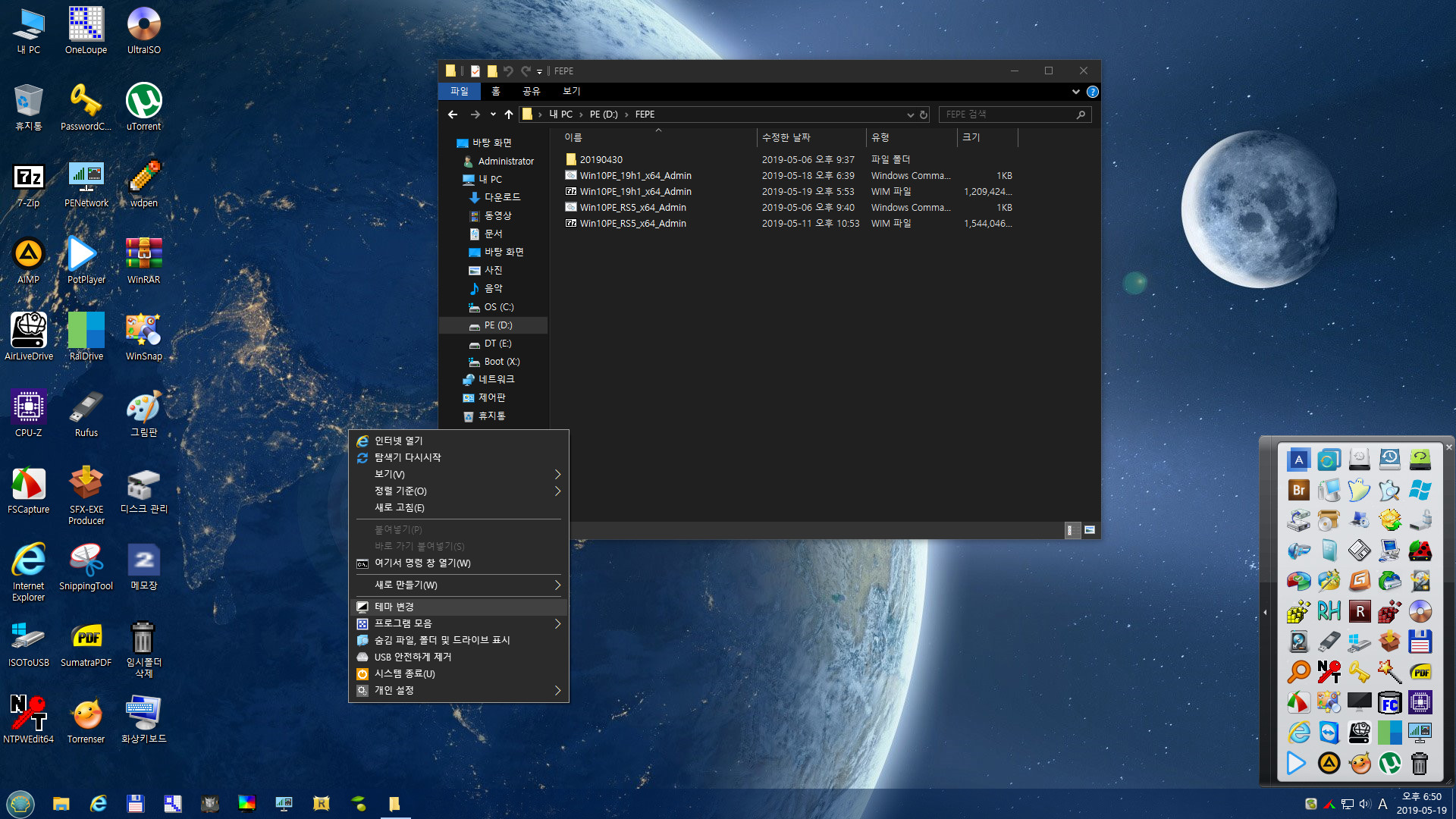
Task: Click the trash can icon in launcher panel
Action: (1420, 763)
